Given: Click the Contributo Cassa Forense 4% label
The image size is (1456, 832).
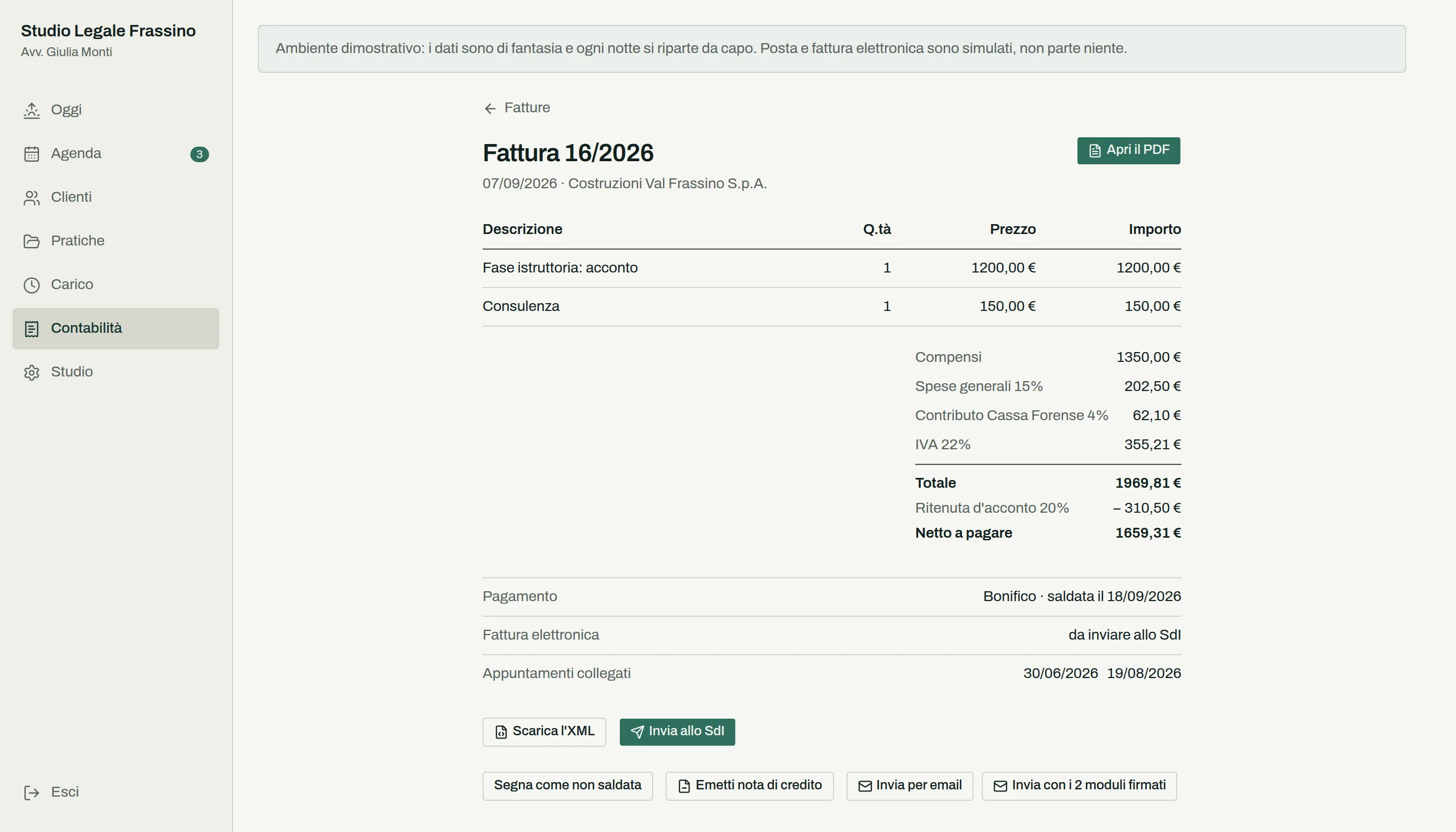Looking at the screenshot, I should pyautogui.click(x=1011, y=415).
